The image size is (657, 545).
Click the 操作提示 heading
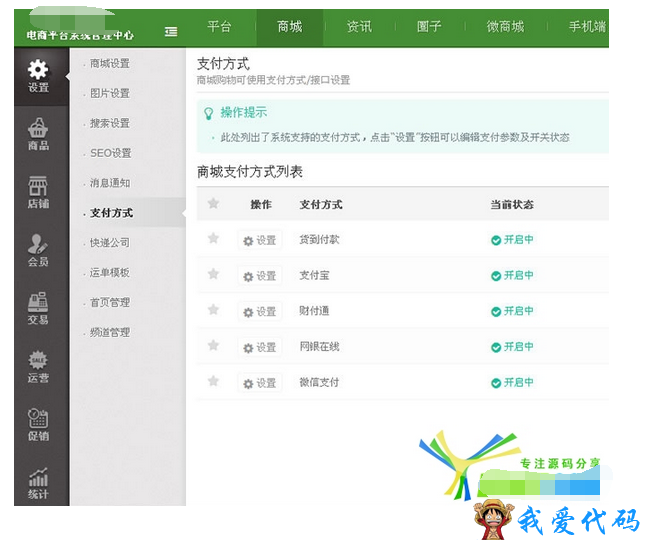[243, 112]
